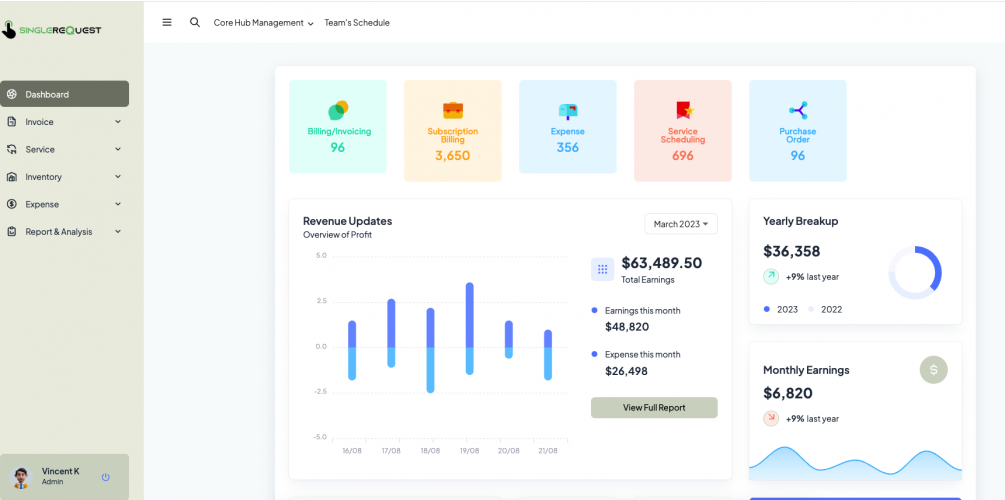Screen dimensions: 1005x500
Task: Open search with the magnifier icon
Action: 195,22
